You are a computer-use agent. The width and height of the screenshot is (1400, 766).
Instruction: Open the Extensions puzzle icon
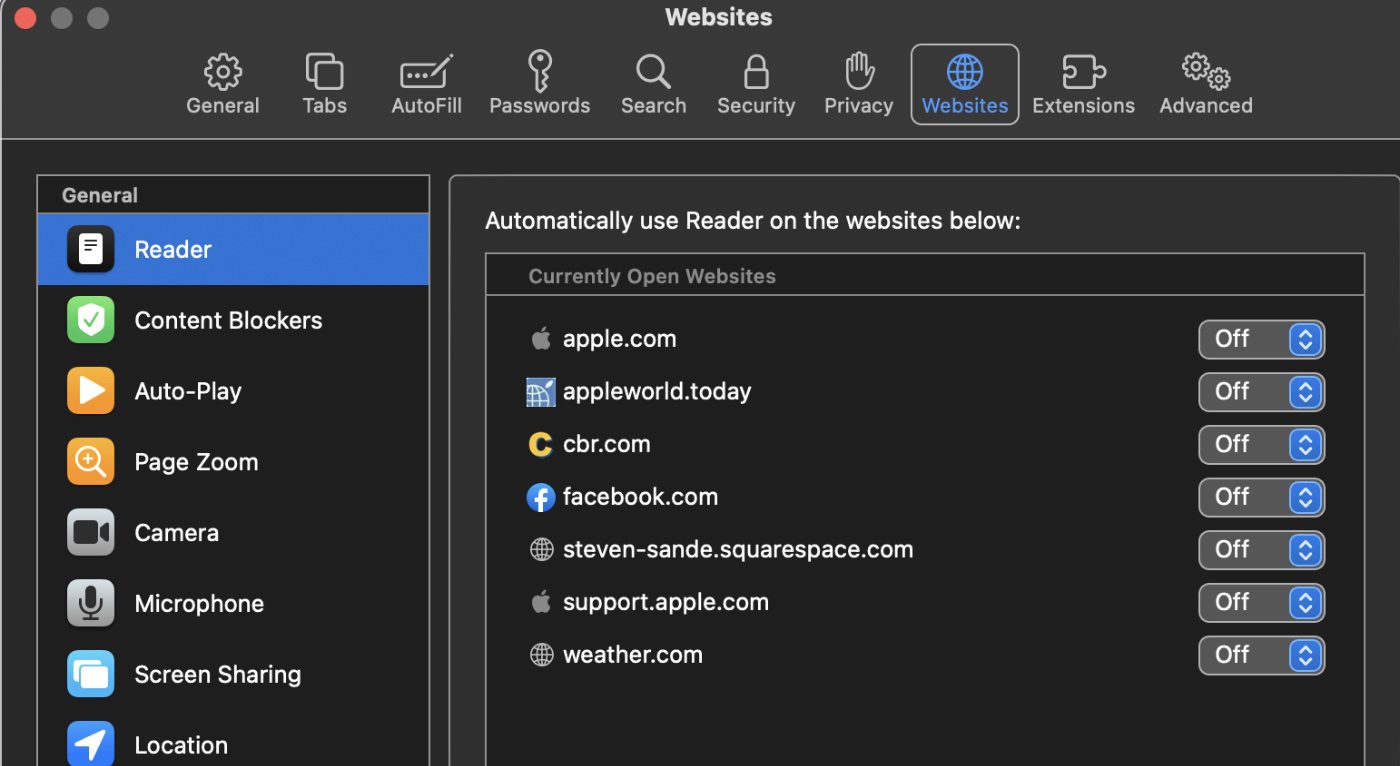(x=1083, y=72)
